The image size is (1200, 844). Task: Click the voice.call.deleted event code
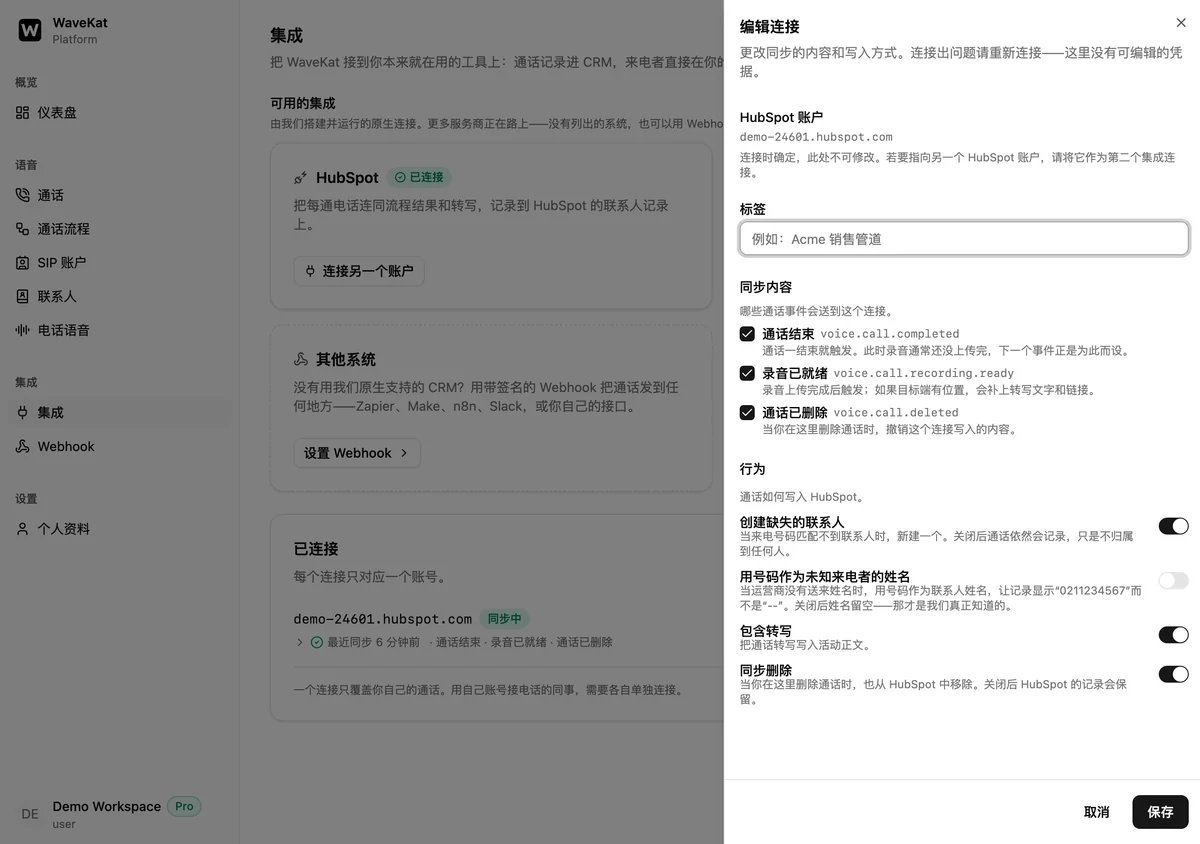pos(896,412)
